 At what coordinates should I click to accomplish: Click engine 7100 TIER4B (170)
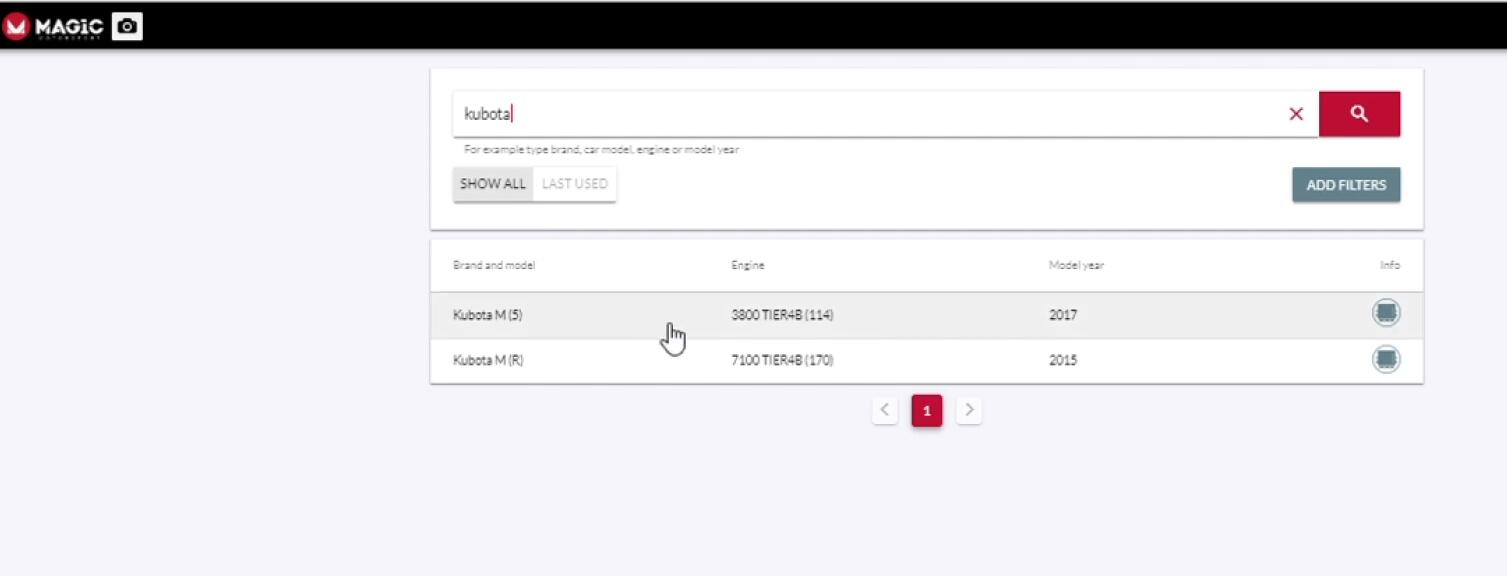pyautogui.click(x=782, y=360)
